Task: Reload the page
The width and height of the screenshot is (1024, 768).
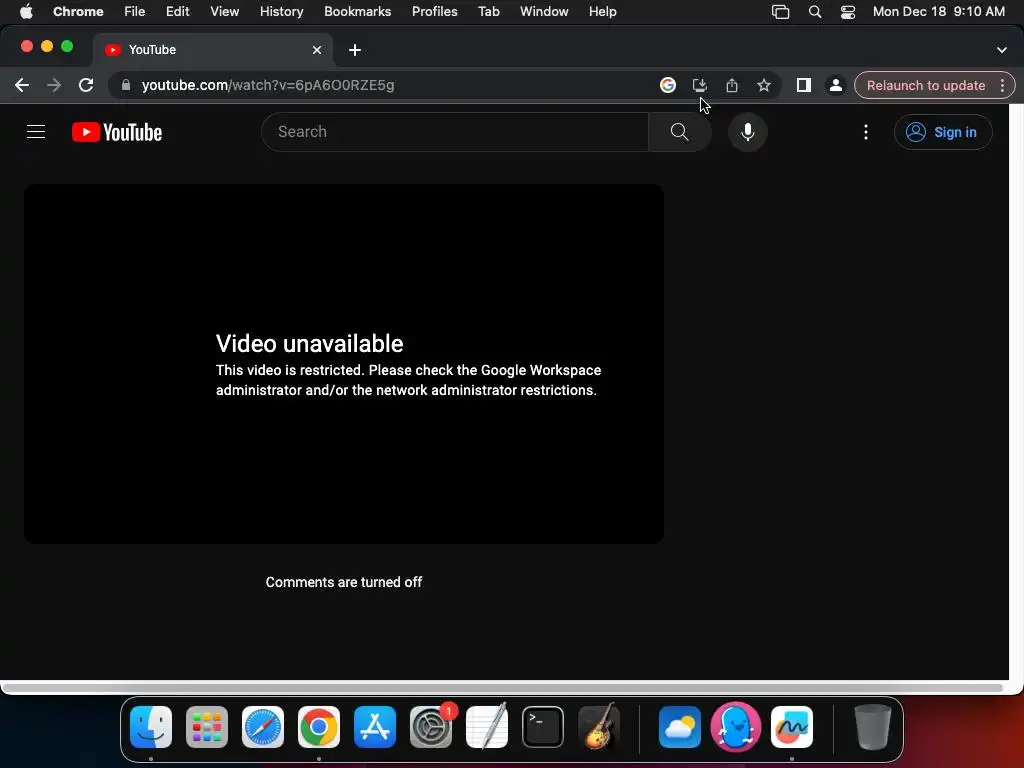Action: (x=86, y=85)
